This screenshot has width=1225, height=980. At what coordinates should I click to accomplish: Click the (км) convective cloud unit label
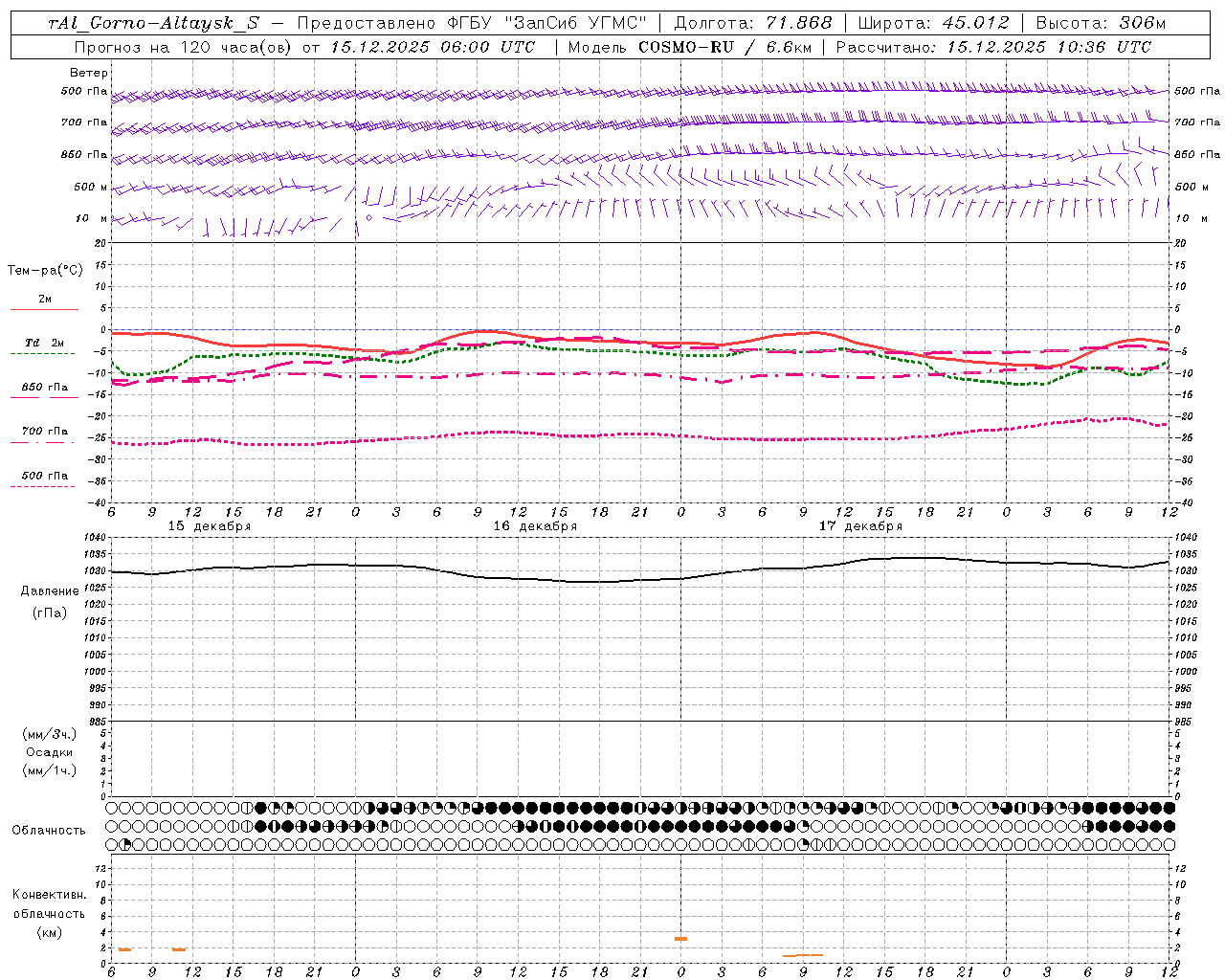[50, 932]
